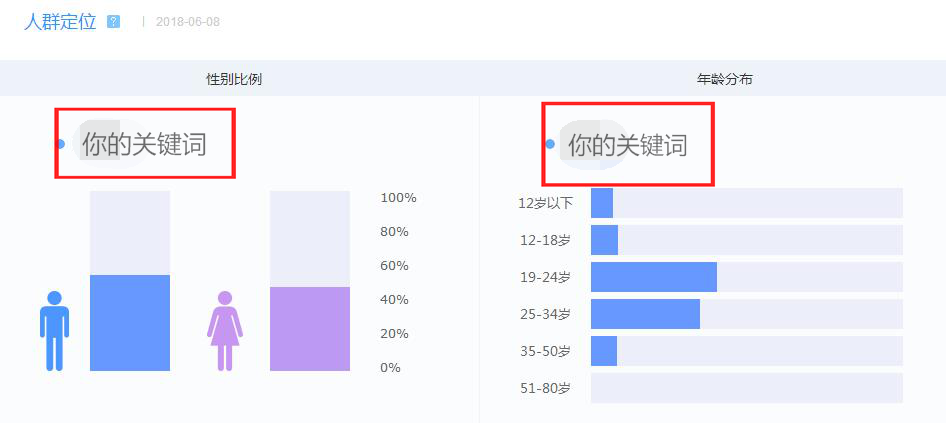Screen dimensions: 946x423
Task: Click the purple female percentage bar
Action: pyautogui.click(x=310, y=328)
